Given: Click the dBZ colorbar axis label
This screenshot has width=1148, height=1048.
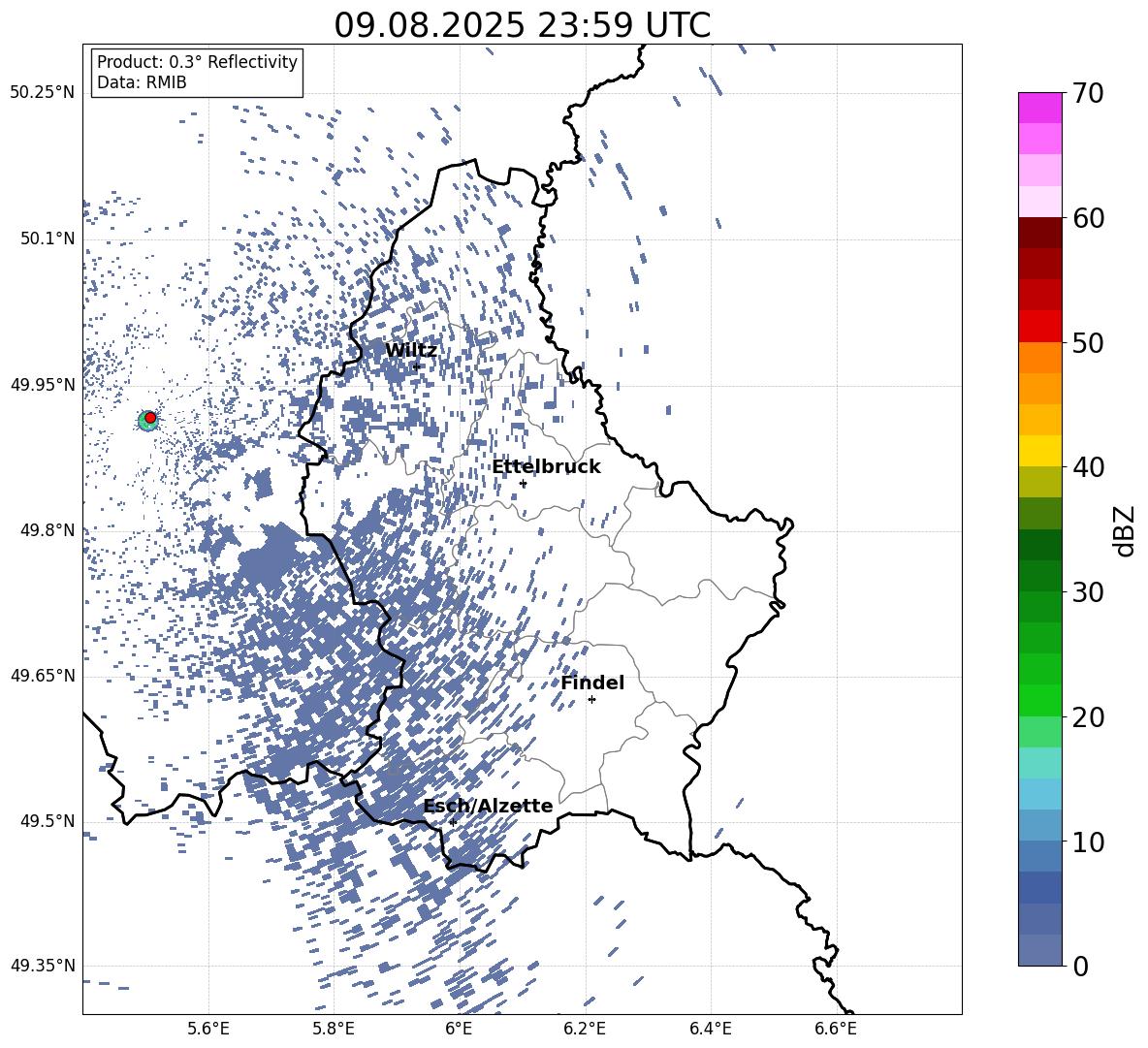Looking at the screenshot, I should [x=1126, y=530].
